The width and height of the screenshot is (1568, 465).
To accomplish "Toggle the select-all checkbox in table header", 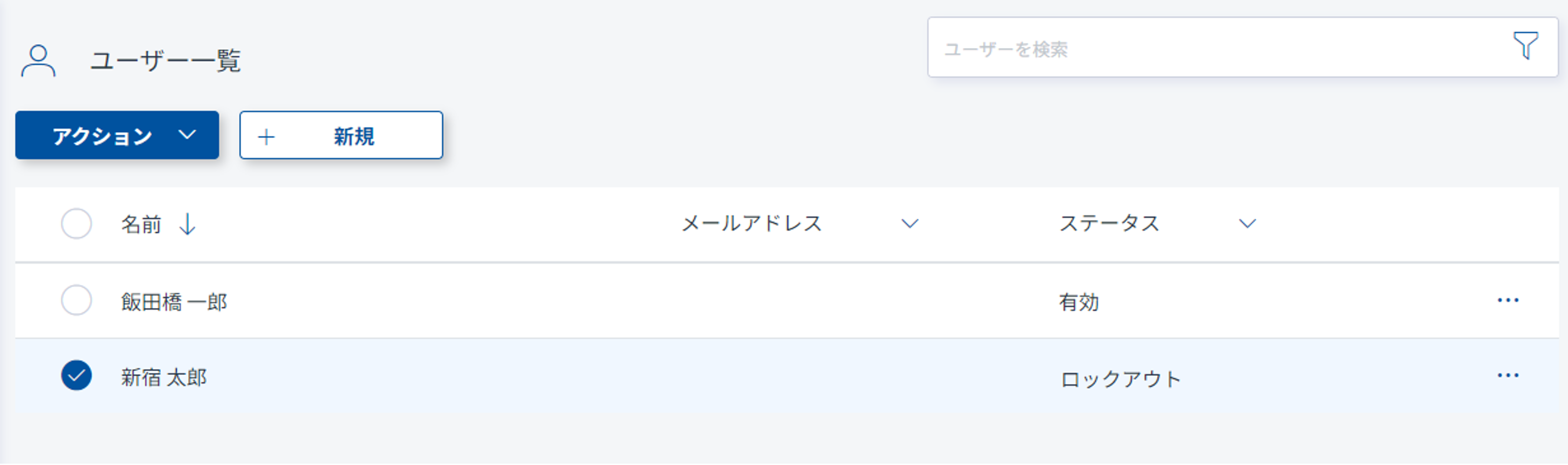I will pos(77,224).
